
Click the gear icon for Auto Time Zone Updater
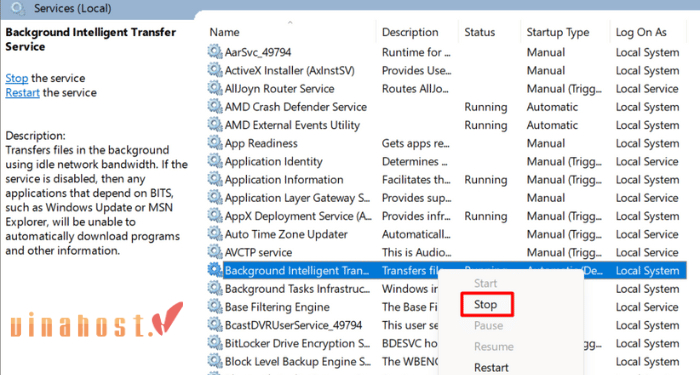coord(215,234)
